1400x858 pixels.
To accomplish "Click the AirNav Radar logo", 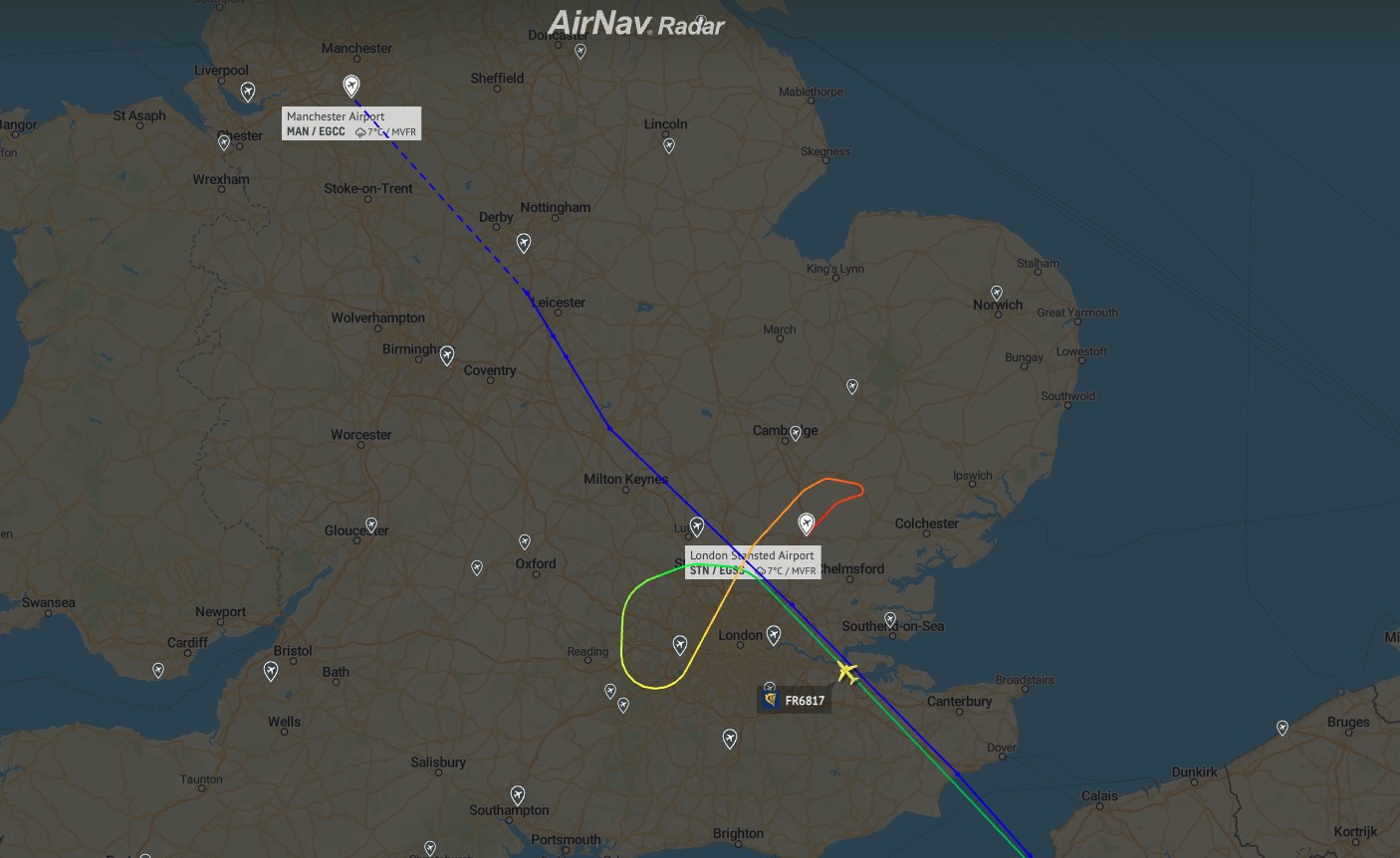I will coord(637,24).
